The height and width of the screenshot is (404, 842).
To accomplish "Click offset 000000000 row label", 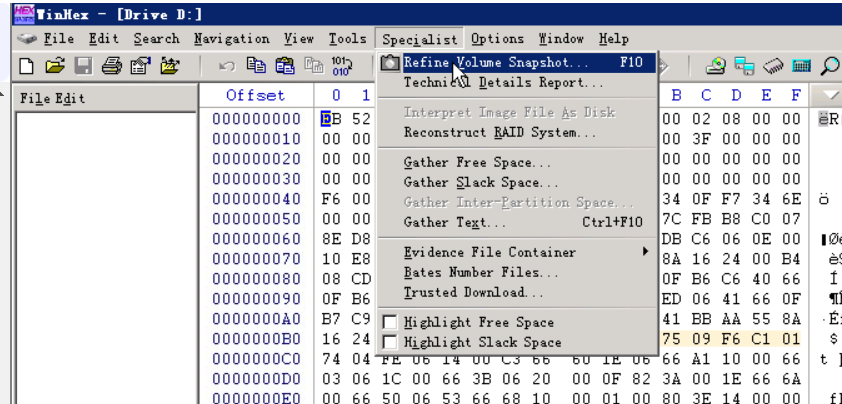I will 256,119.
